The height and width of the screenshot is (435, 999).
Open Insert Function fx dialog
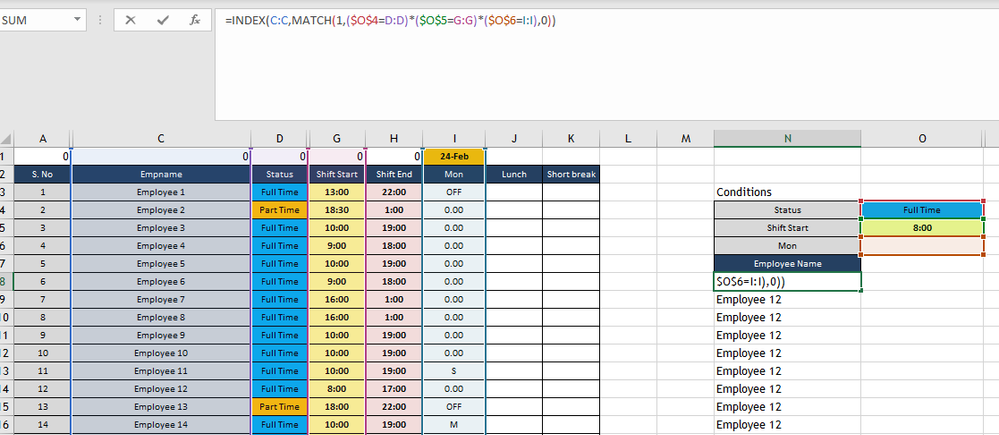click(195, 20)
